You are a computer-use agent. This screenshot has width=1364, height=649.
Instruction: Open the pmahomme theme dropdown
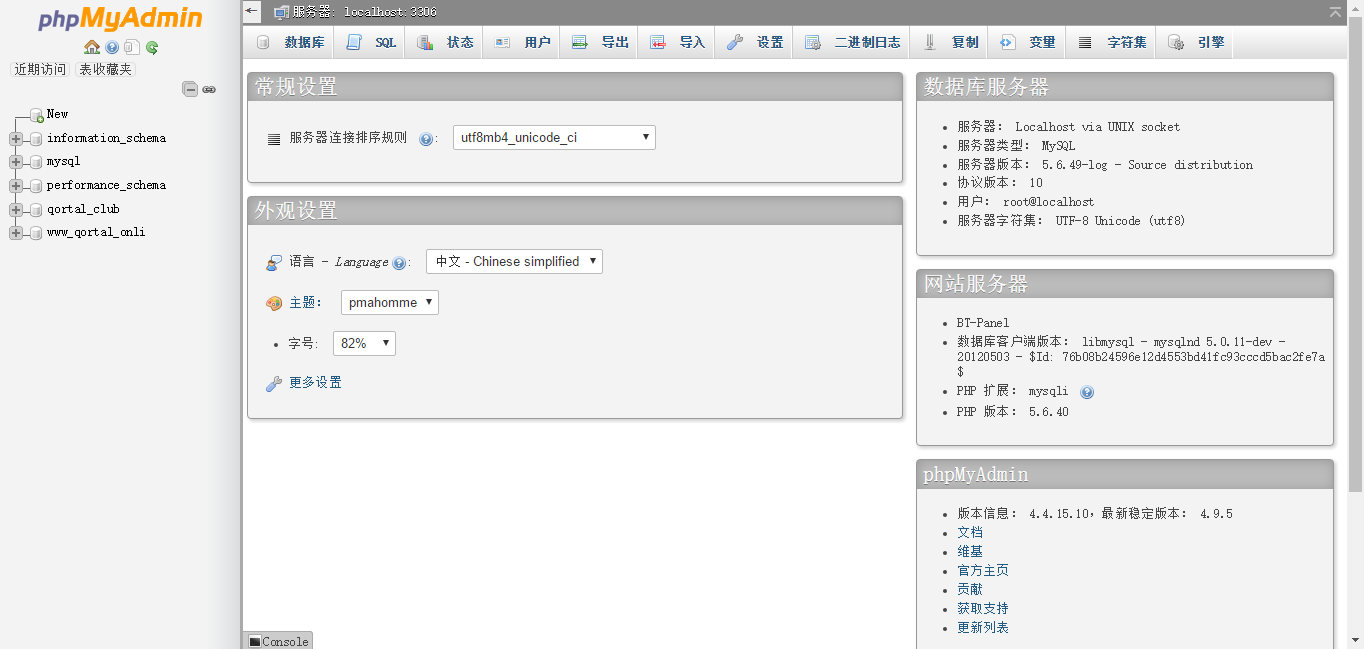click(390, 302)
